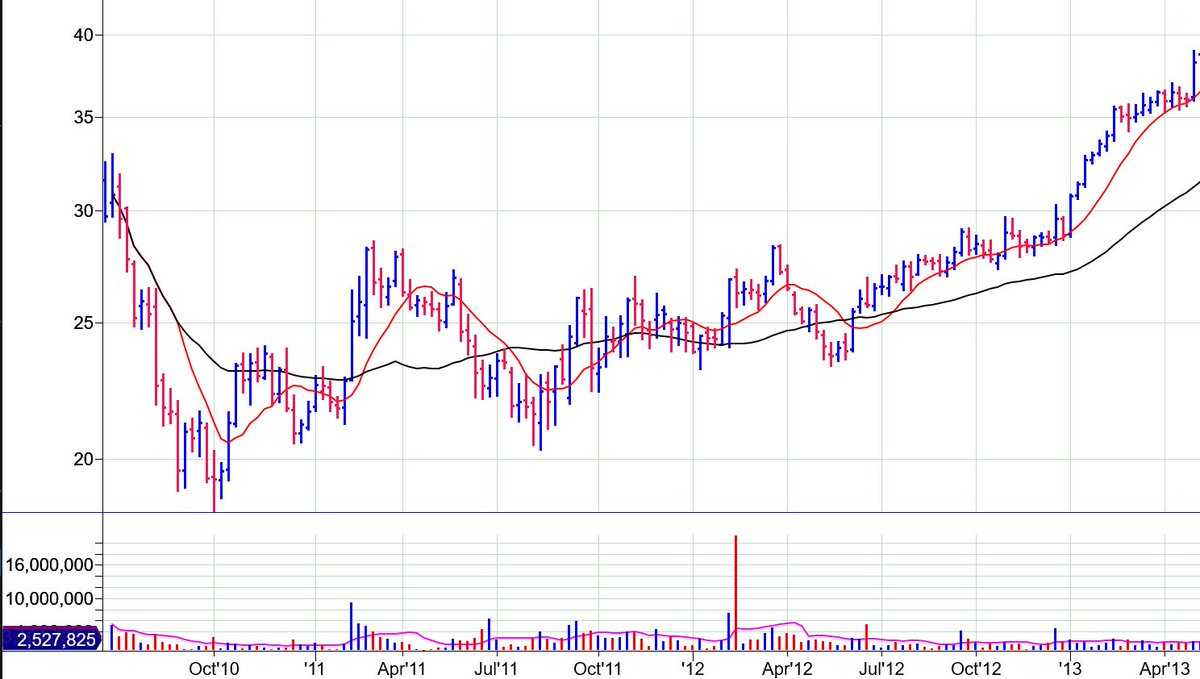Click the 16,000,000 volume axis label
The height and width of the screenshot is (679, 1200).
tap(48, 565)
